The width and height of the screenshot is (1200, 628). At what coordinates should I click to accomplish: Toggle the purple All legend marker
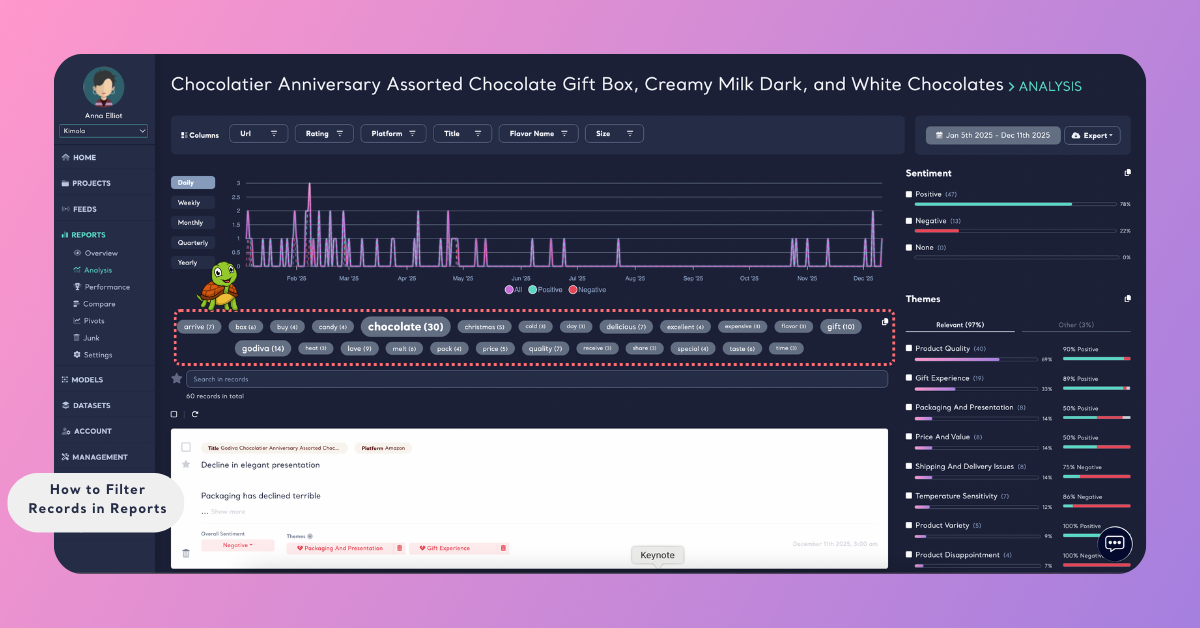click(508, 290)
